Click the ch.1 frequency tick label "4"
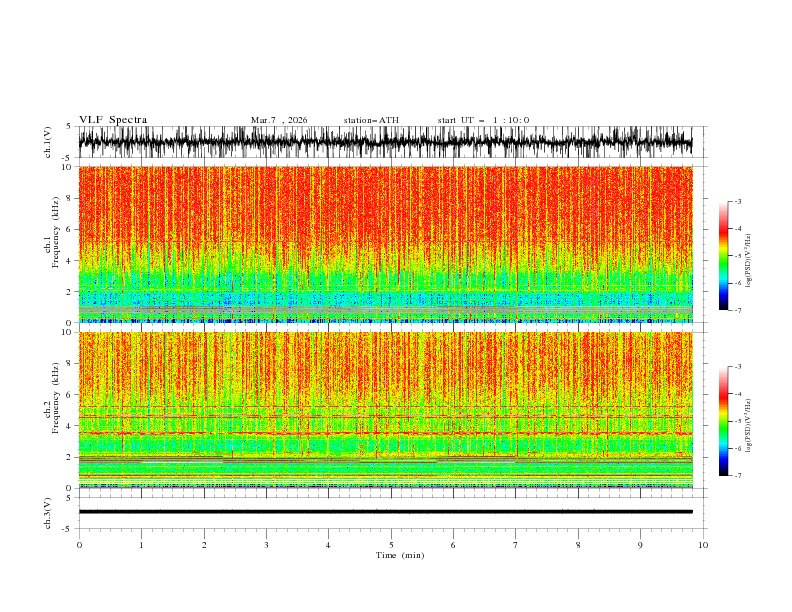This screenshot has height=612, width=792. tap(69, 261)
